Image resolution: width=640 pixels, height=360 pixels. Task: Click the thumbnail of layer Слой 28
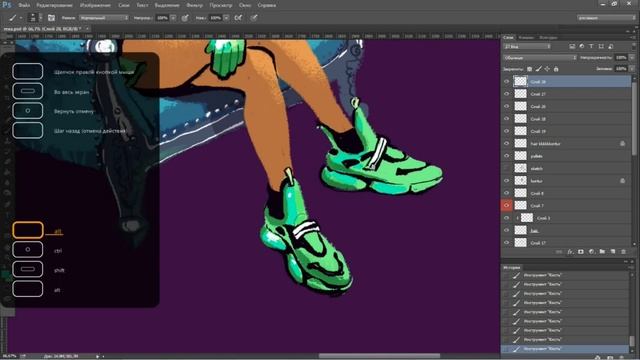pos(520,81)
